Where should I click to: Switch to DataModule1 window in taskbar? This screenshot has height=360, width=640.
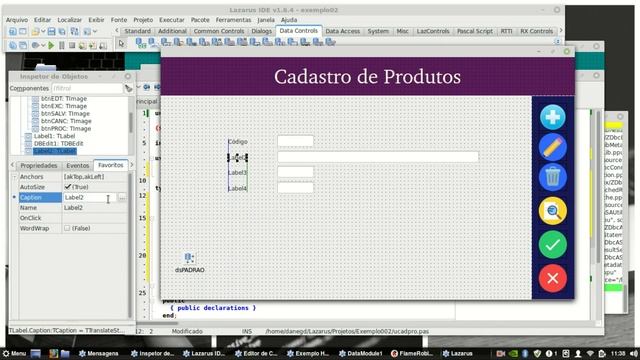361,353
